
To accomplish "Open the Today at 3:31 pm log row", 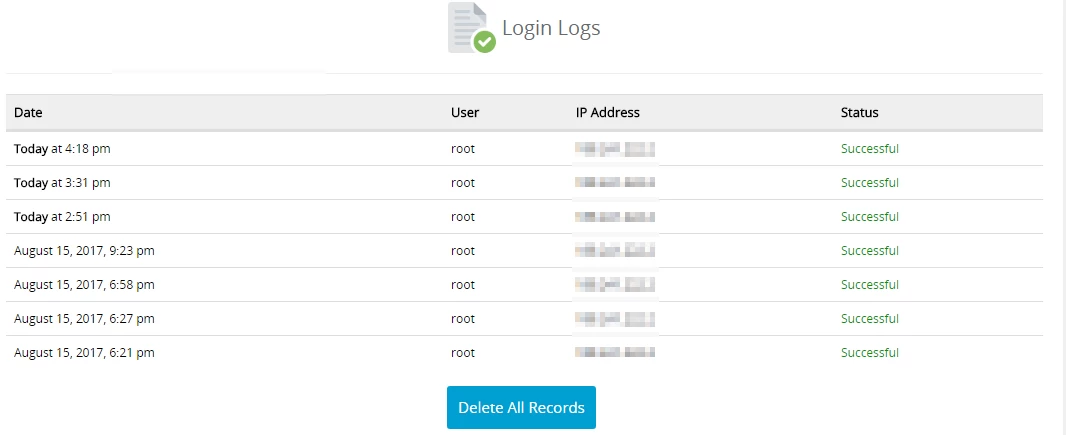I will pyautogui.click(x=62, y=183).
